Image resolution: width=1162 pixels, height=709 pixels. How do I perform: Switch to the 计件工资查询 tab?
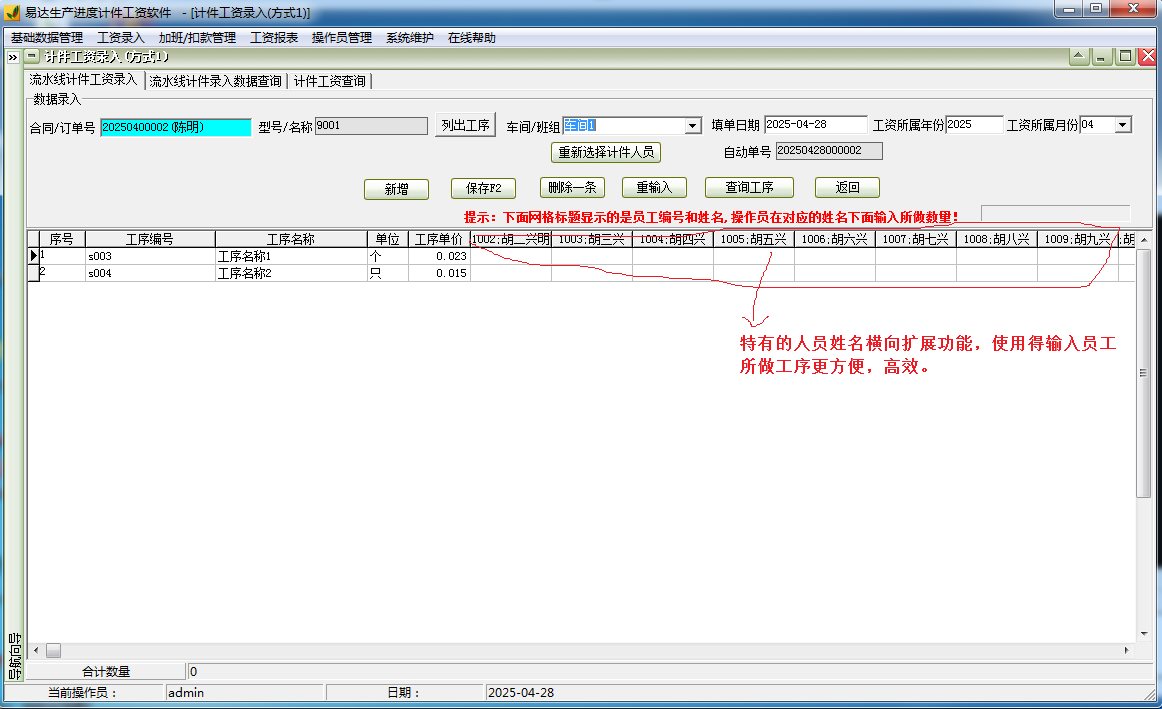tap(331, 81)
